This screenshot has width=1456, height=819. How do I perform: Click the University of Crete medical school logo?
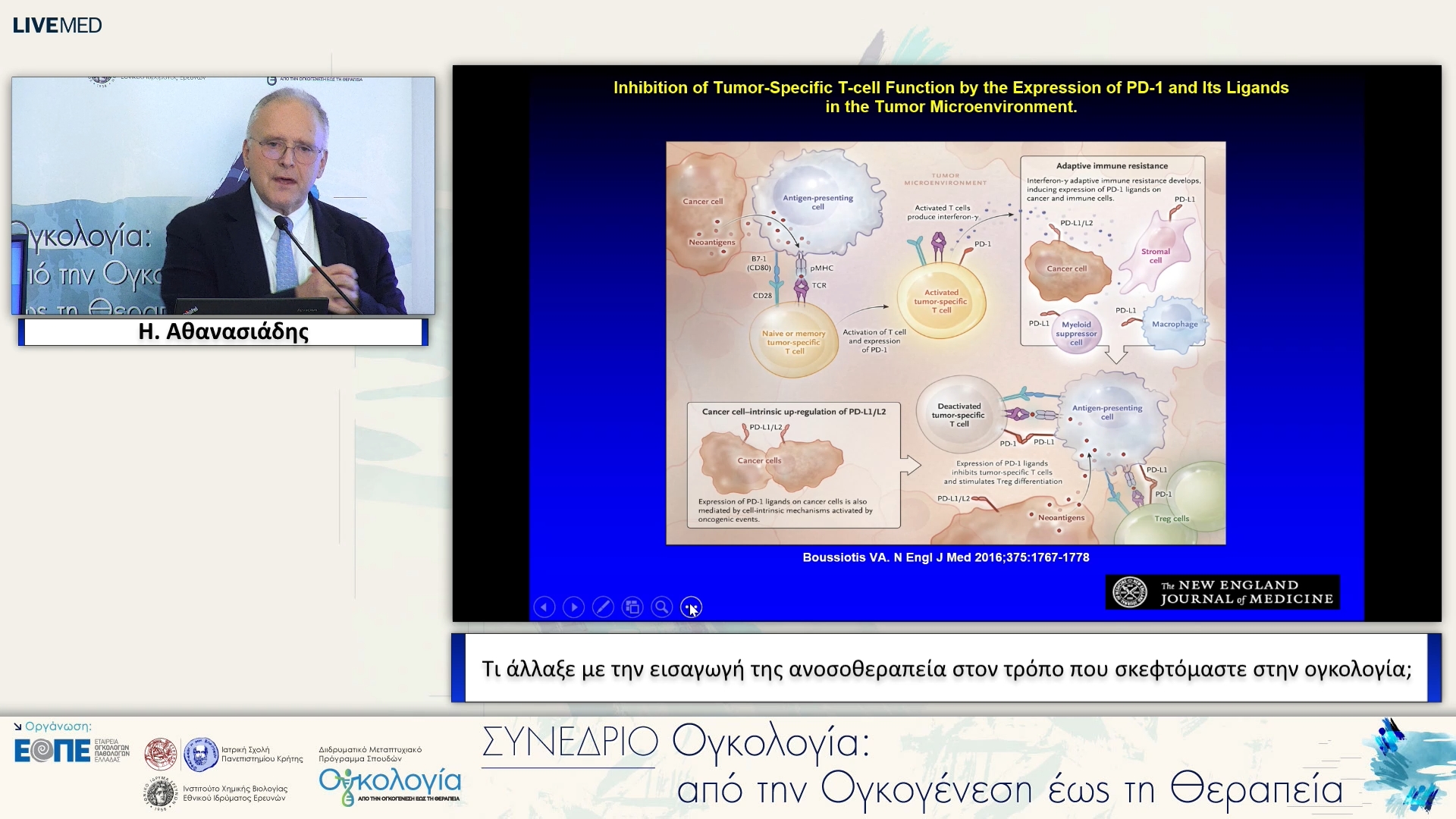200,755
